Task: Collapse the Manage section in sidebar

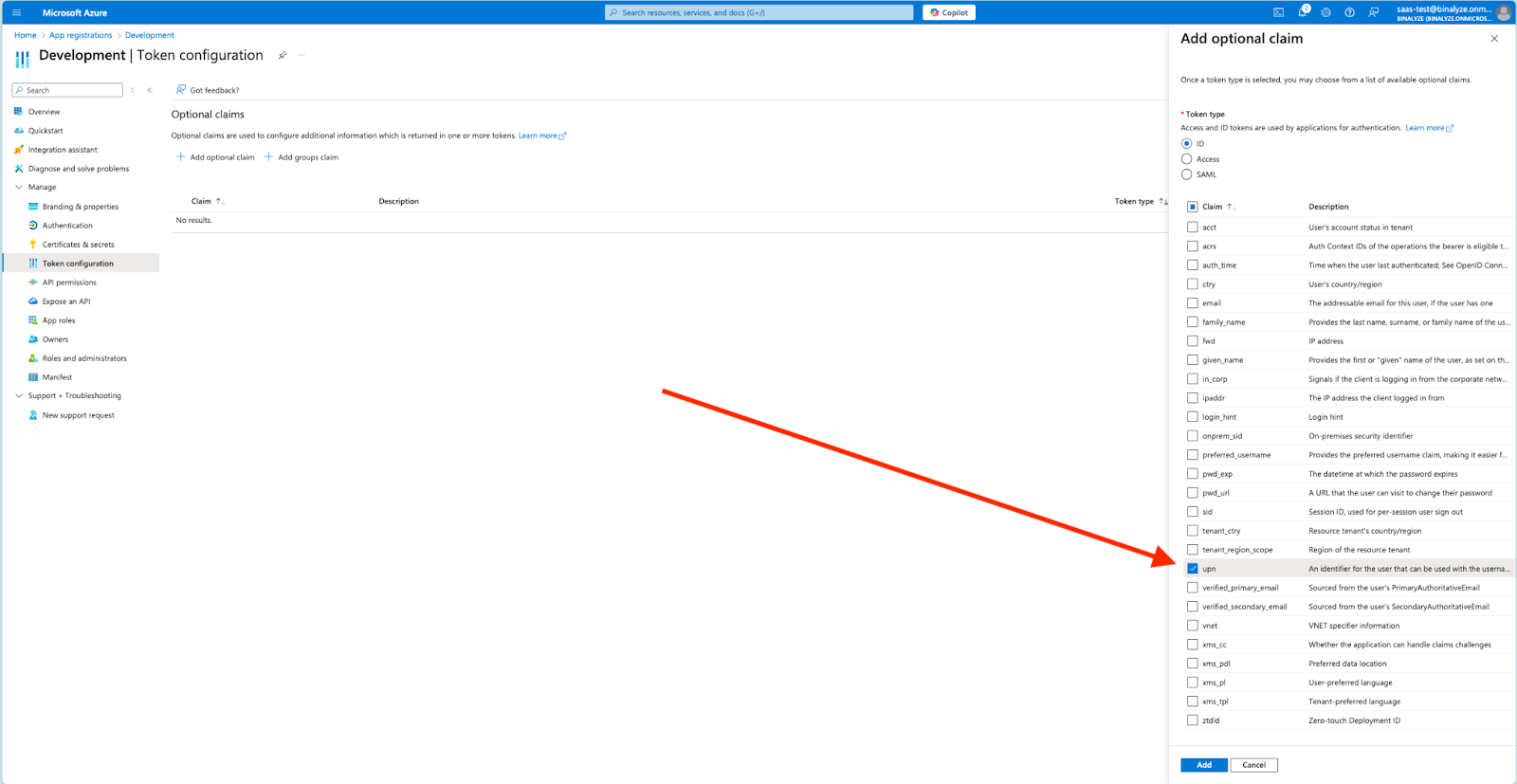Action: [19, 188]
